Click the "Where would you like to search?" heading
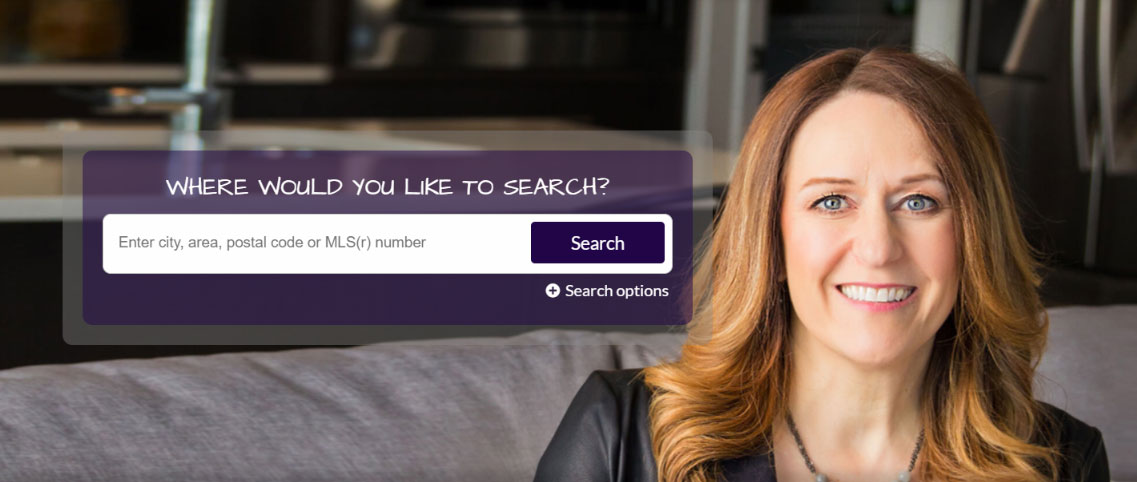The width and height of the screenshot is (1137, 482). tap(388, 187)
